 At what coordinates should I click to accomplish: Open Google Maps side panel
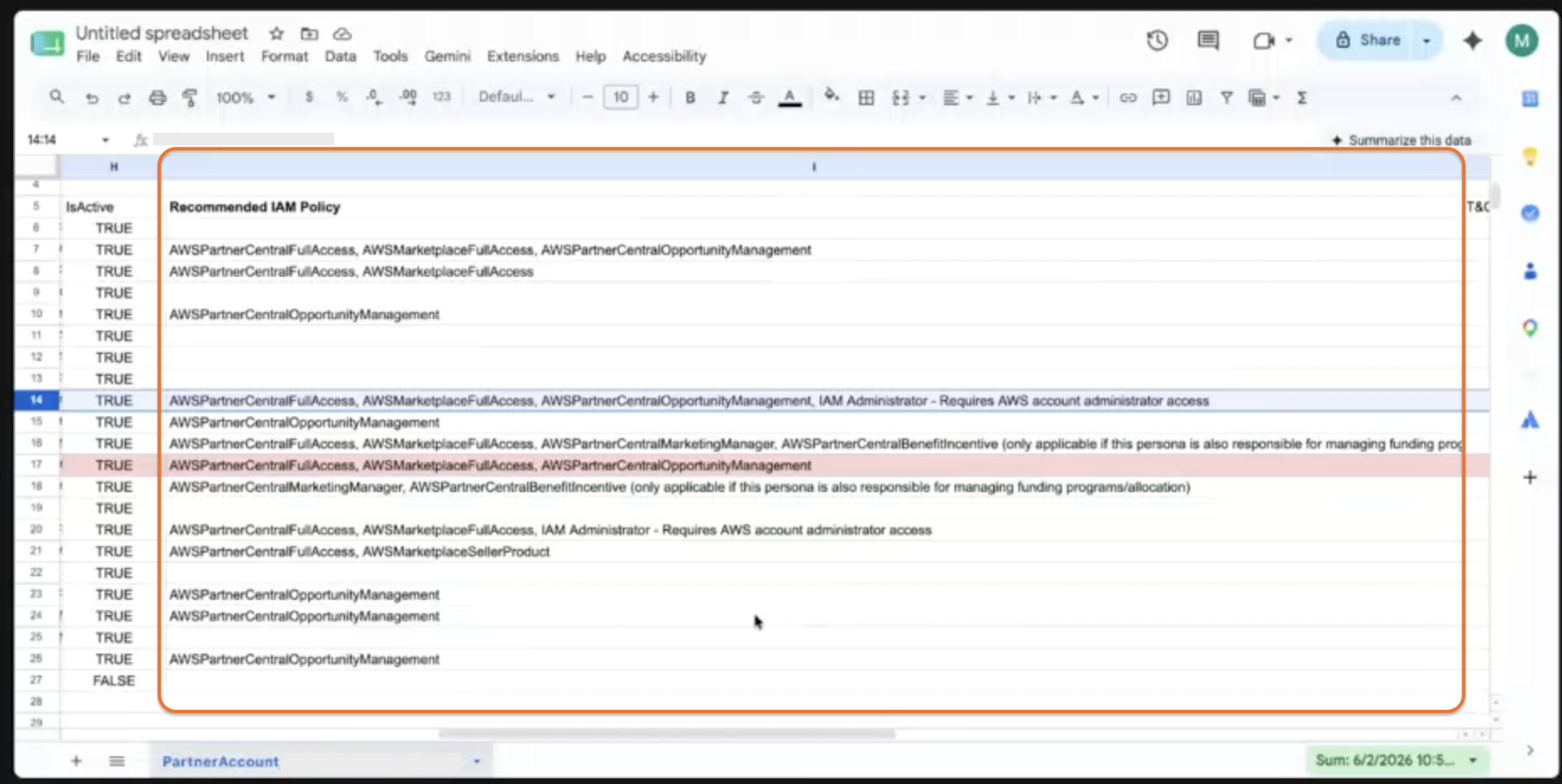coord(1530,328)
